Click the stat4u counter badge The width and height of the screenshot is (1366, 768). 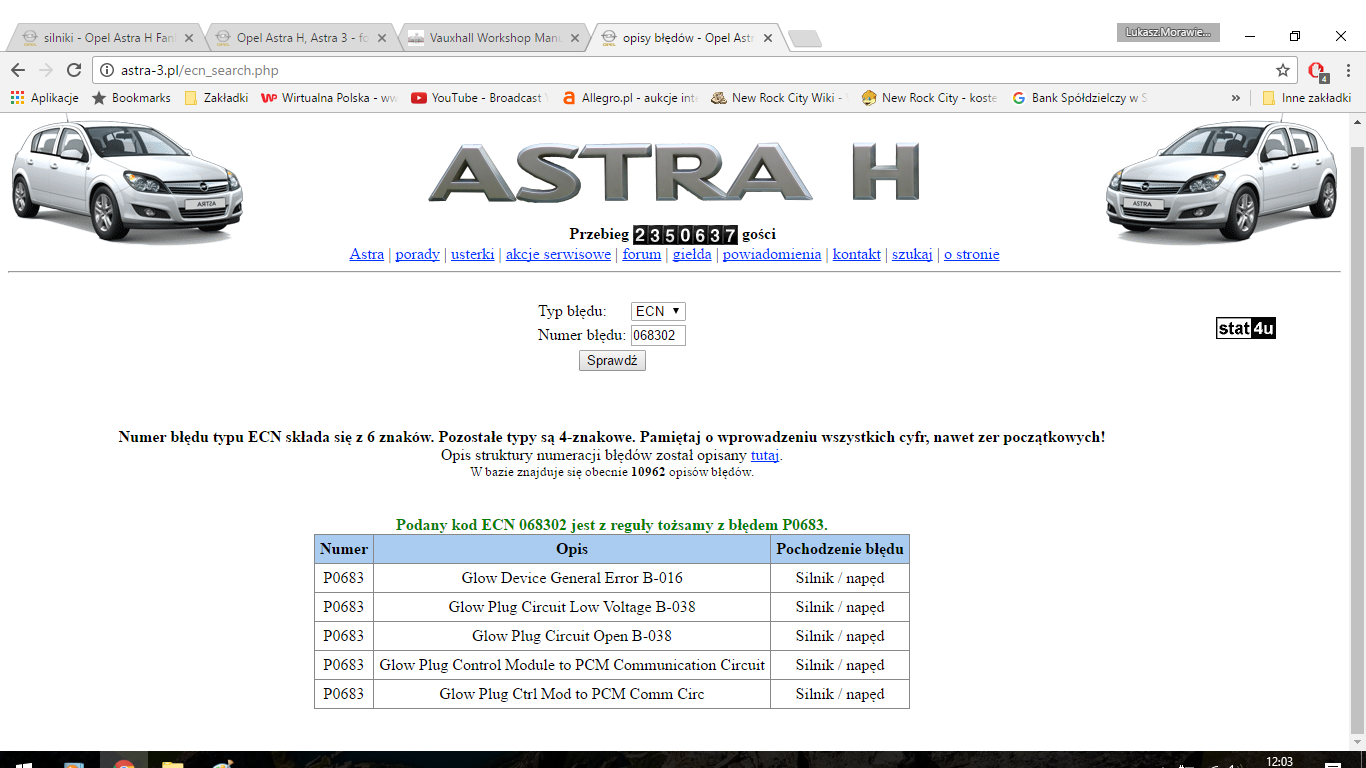click(x=1245, y=328)
